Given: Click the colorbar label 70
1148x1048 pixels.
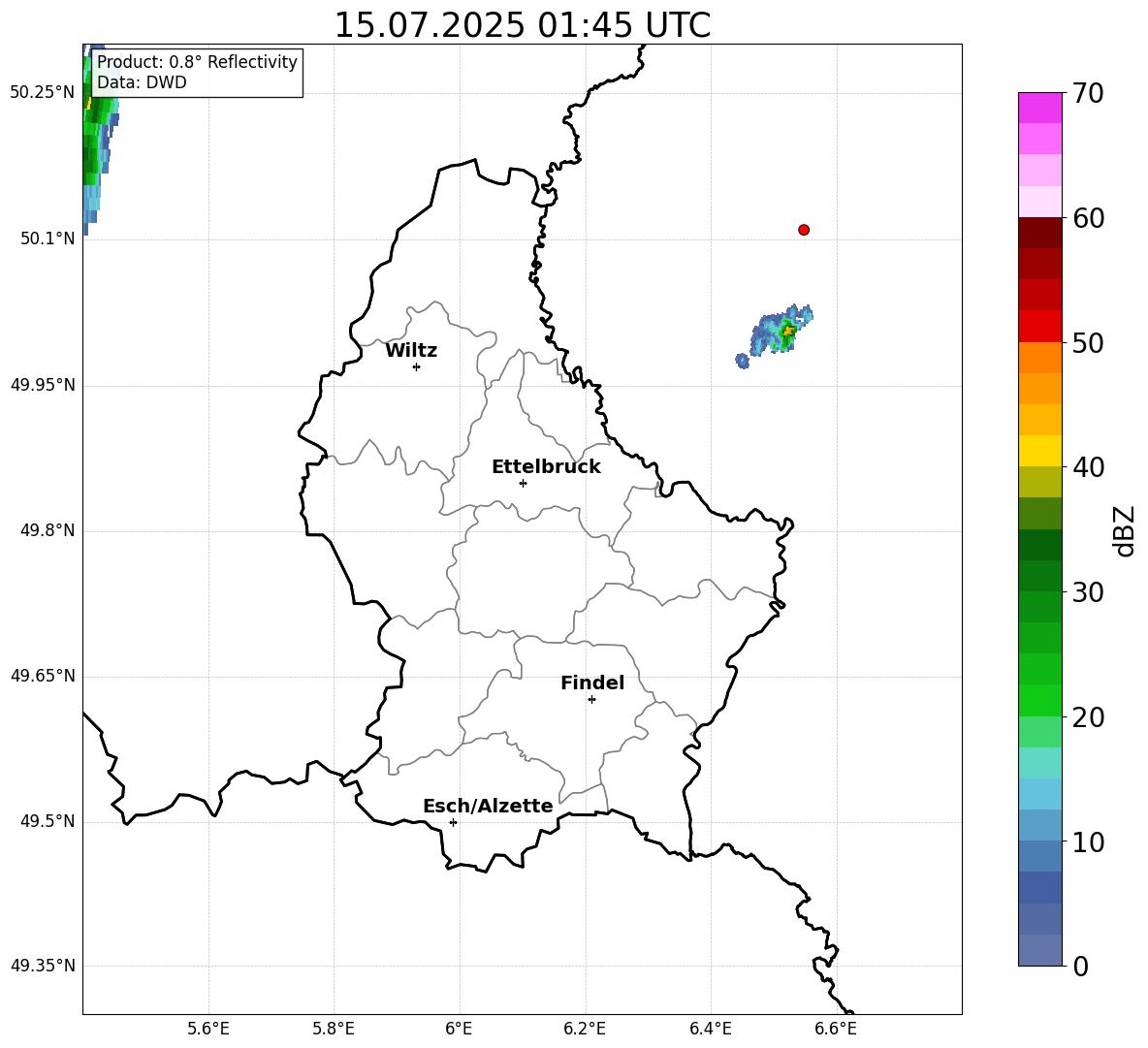Looking at the screenshot, I should 1089,94.
